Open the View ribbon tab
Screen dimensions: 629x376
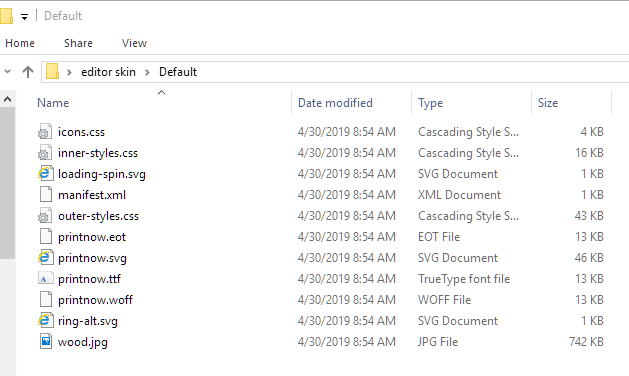point(134,43)
